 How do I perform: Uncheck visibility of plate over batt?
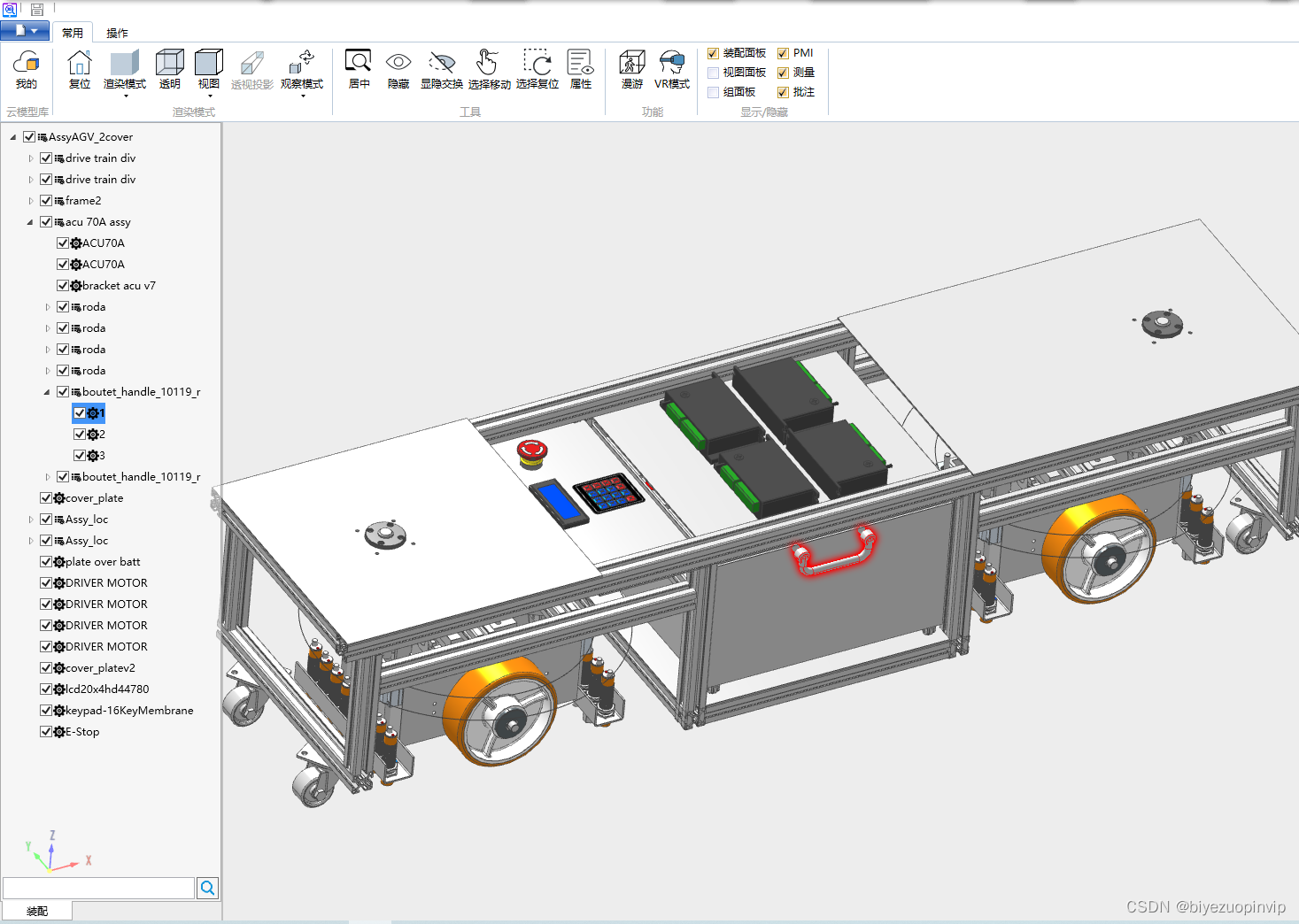tap(46, 562)
